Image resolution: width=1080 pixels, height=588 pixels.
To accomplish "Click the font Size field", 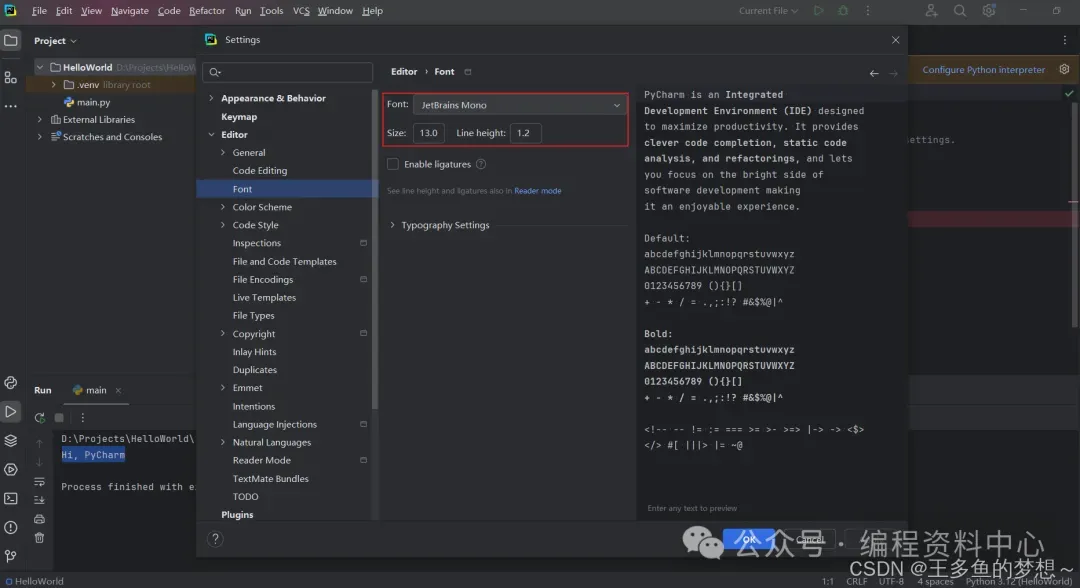I will [428, 133].
